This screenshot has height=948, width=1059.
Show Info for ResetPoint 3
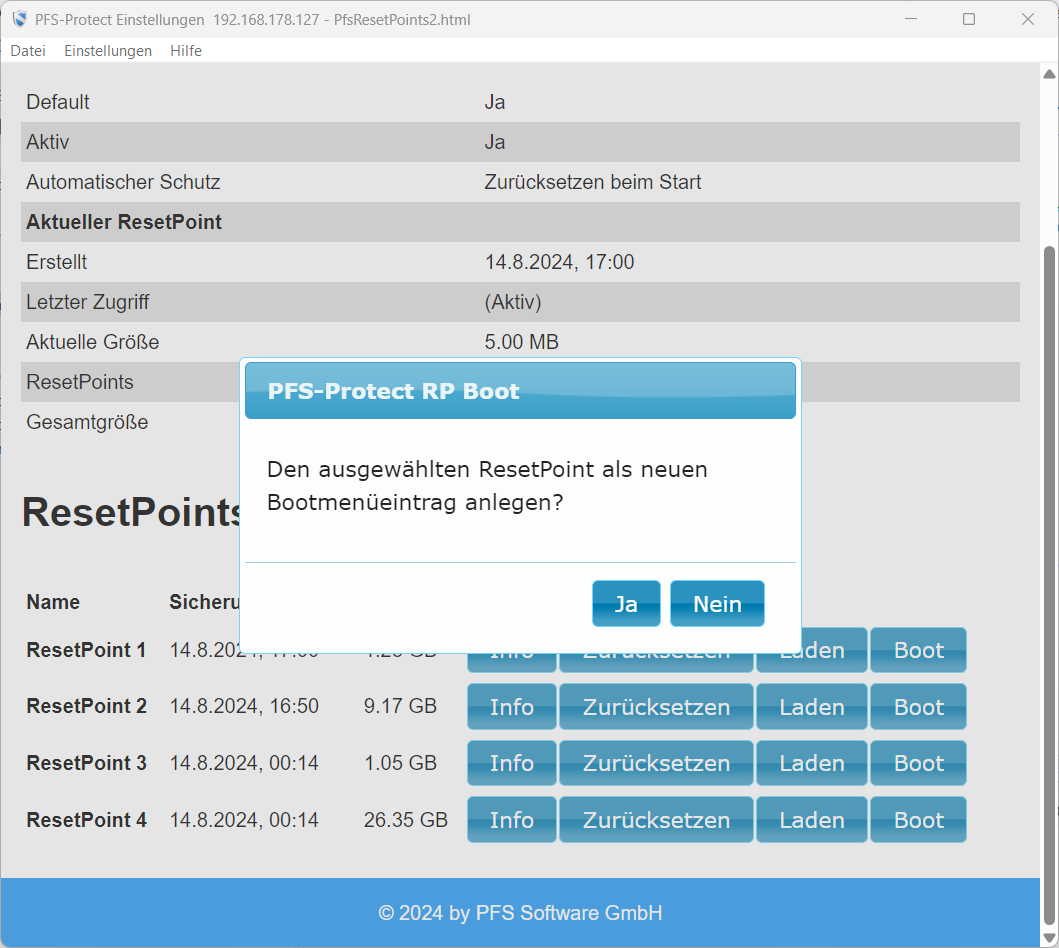click(x=511, y=763)
